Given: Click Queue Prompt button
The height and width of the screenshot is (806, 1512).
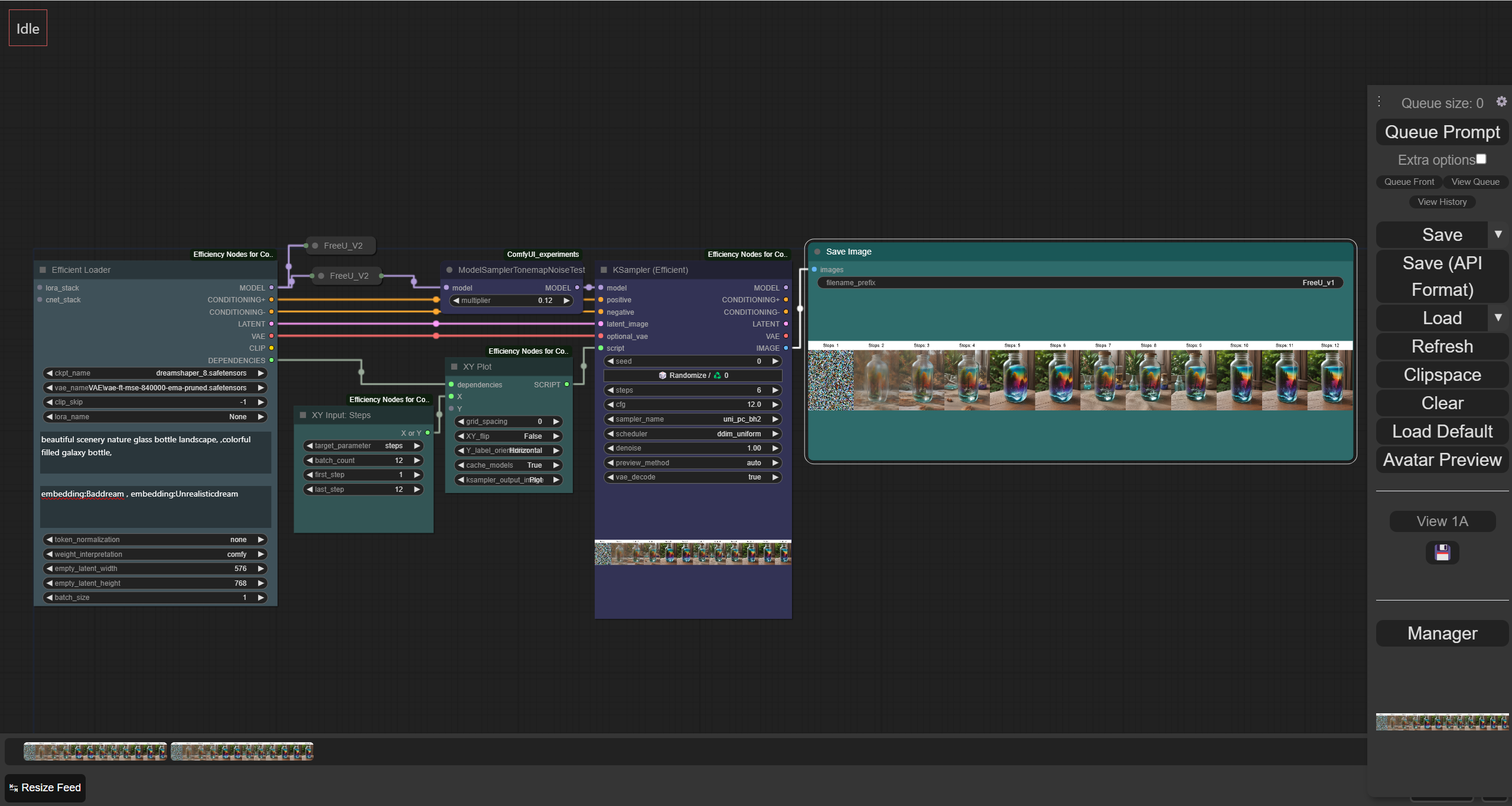Looking at the screenshot, I should 1442,132.
